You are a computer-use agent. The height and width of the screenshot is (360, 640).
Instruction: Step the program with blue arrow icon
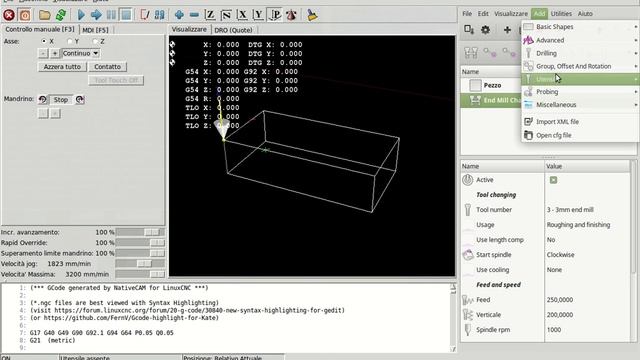[x=96, y=15]
